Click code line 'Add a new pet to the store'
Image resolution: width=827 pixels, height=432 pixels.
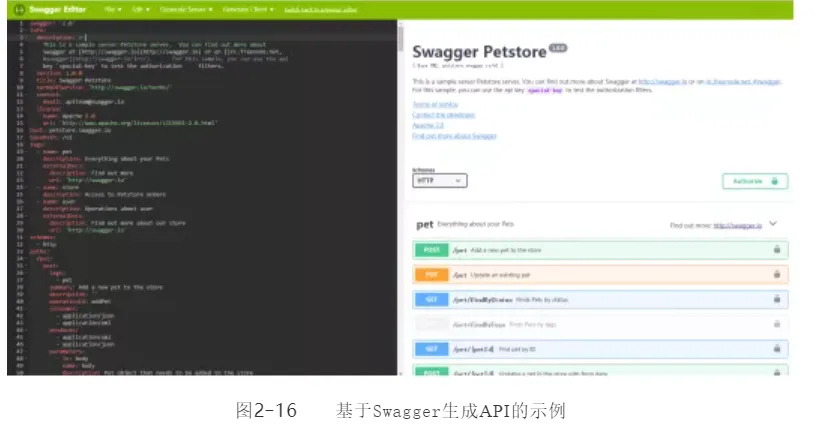coord(106,287)
